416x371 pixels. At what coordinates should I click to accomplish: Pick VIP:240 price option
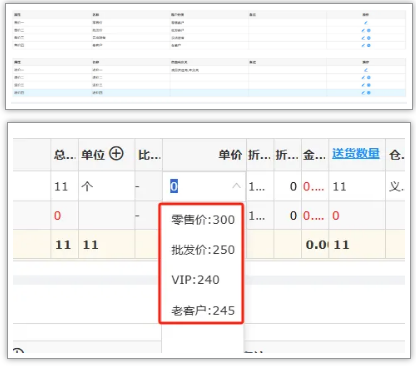click(x=196, y=280)
